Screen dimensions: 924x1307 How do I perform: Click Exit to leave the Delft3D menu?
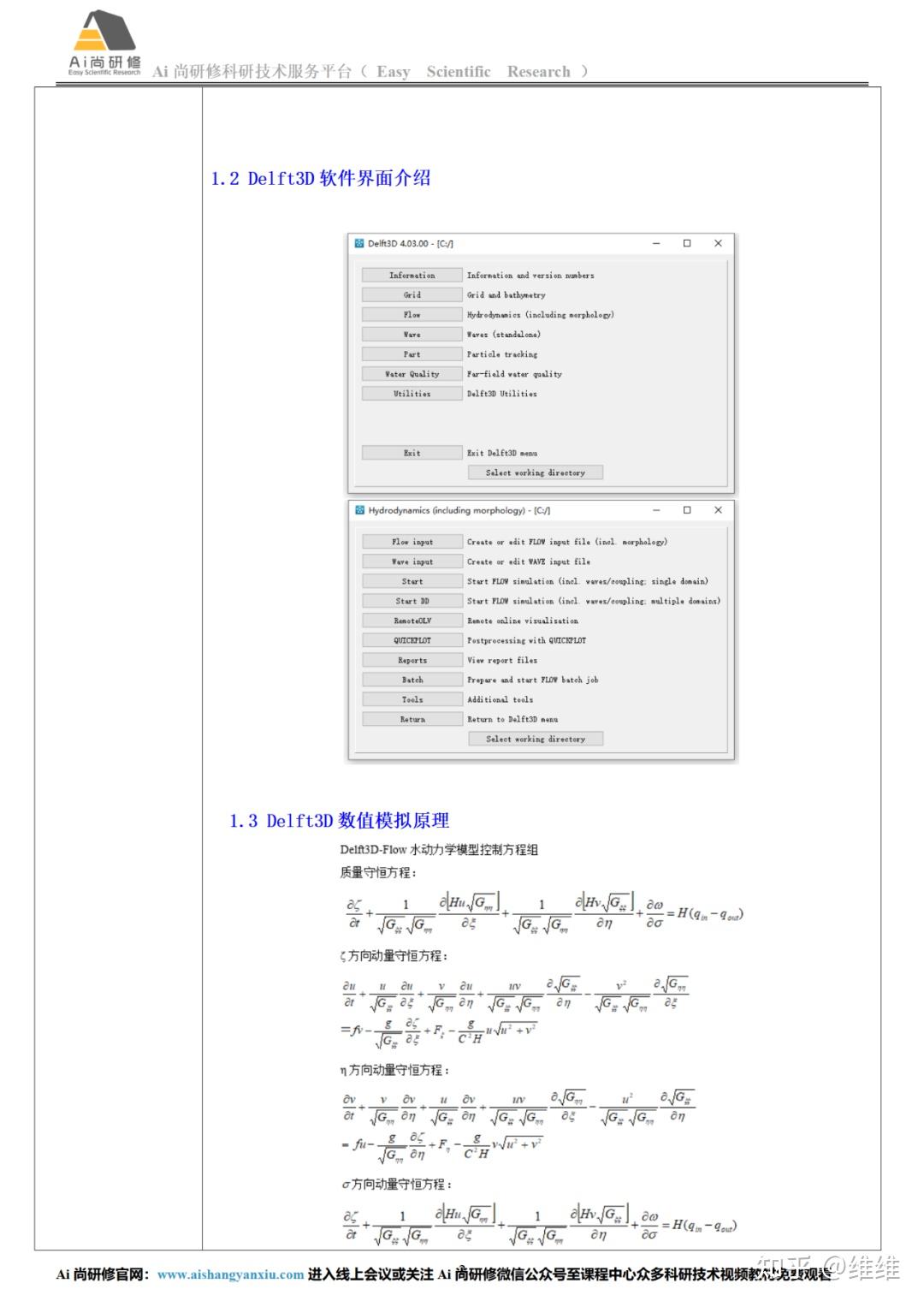pos(412,453)
